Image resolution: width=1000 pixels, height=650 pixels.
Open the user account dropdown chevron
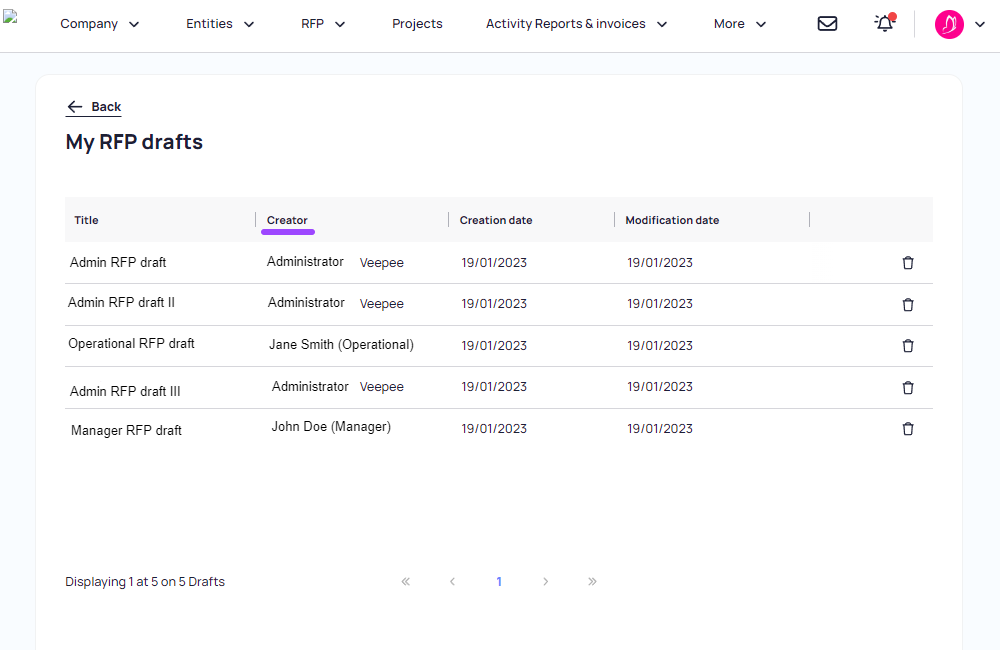(980, 24)
